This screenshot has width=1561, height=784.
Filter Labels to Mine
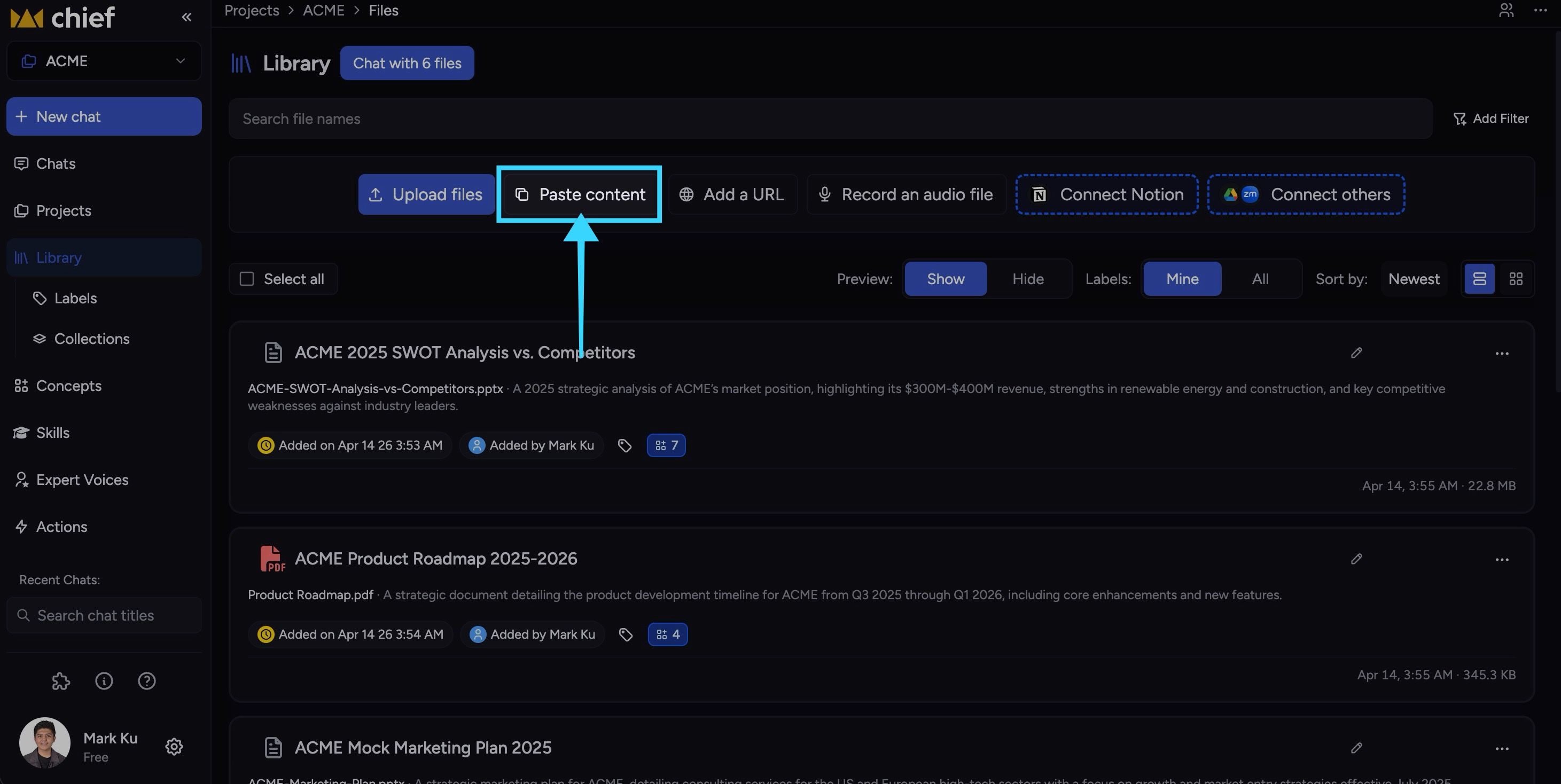pos(1182,279)
